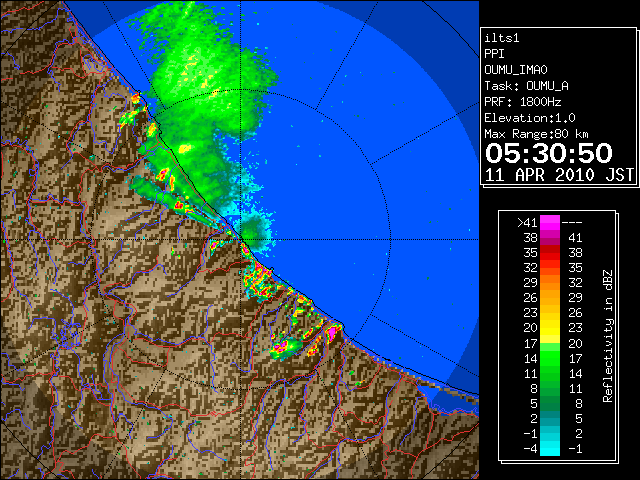Click the red 35 dBZ legend color
Image resolution: width=640 pixels, height=480 pixels.
[550, 253]
